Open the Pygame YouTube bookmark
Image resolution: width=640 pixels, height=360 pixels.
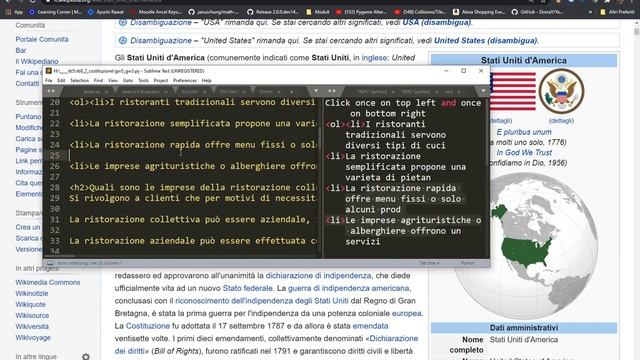[361, 12]
